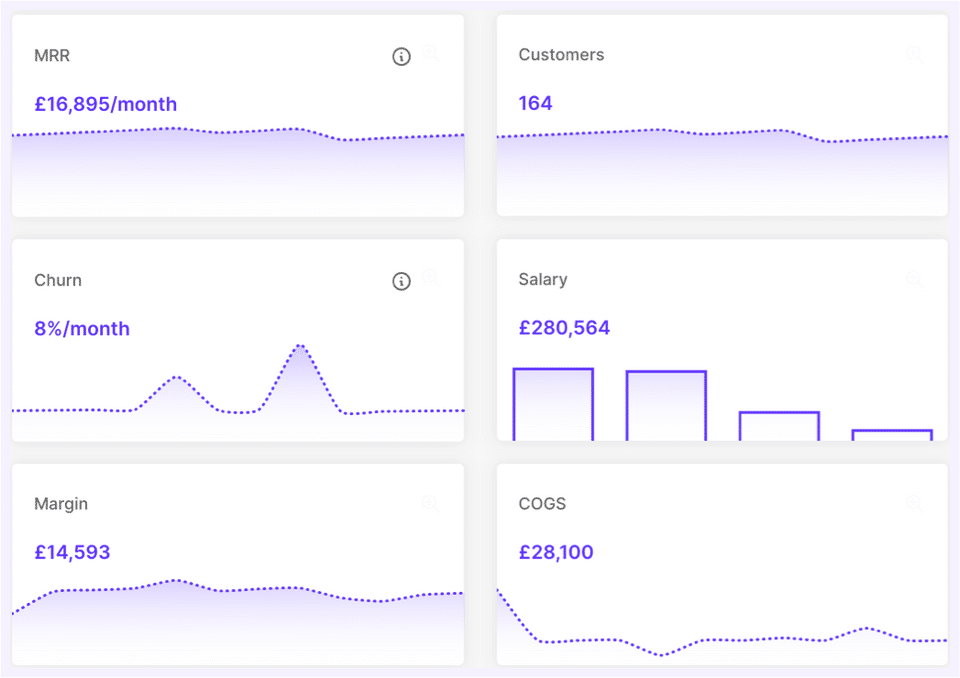Click the third bar in the Salary chart
Viewport: 960px width, 678px height.
(x=779, y=426)
